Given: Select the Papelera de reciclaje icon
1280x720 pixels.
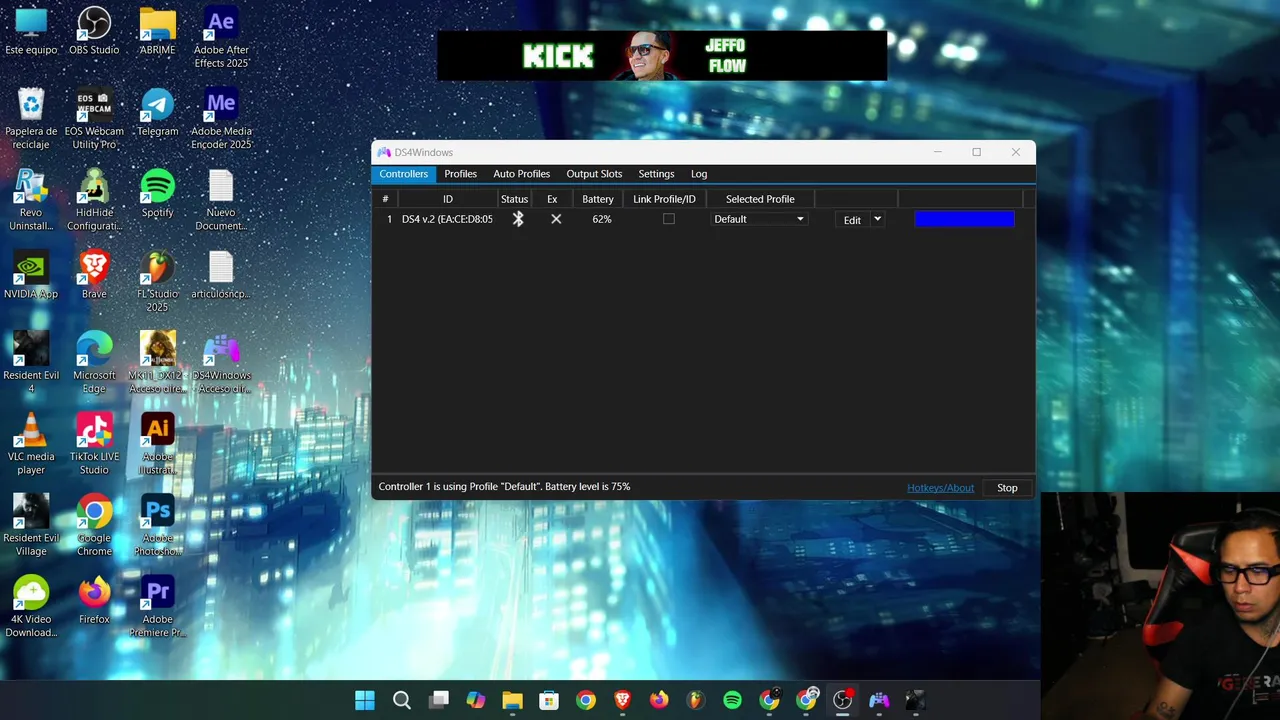Looking at the screenshot, I should pos(31,119).
